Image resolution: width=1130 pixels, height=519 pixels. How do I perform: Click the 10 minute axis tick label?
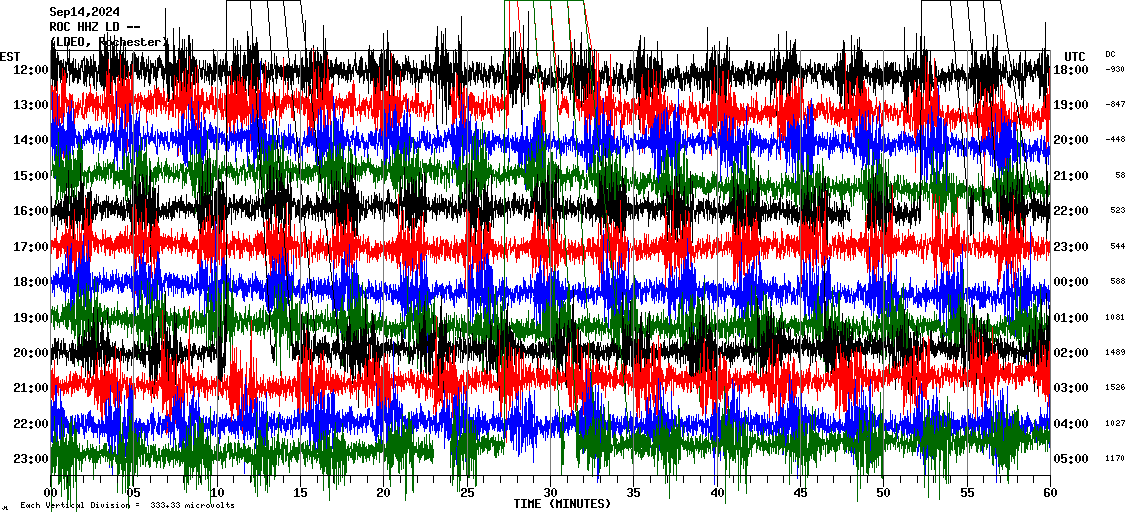(218, 493)
